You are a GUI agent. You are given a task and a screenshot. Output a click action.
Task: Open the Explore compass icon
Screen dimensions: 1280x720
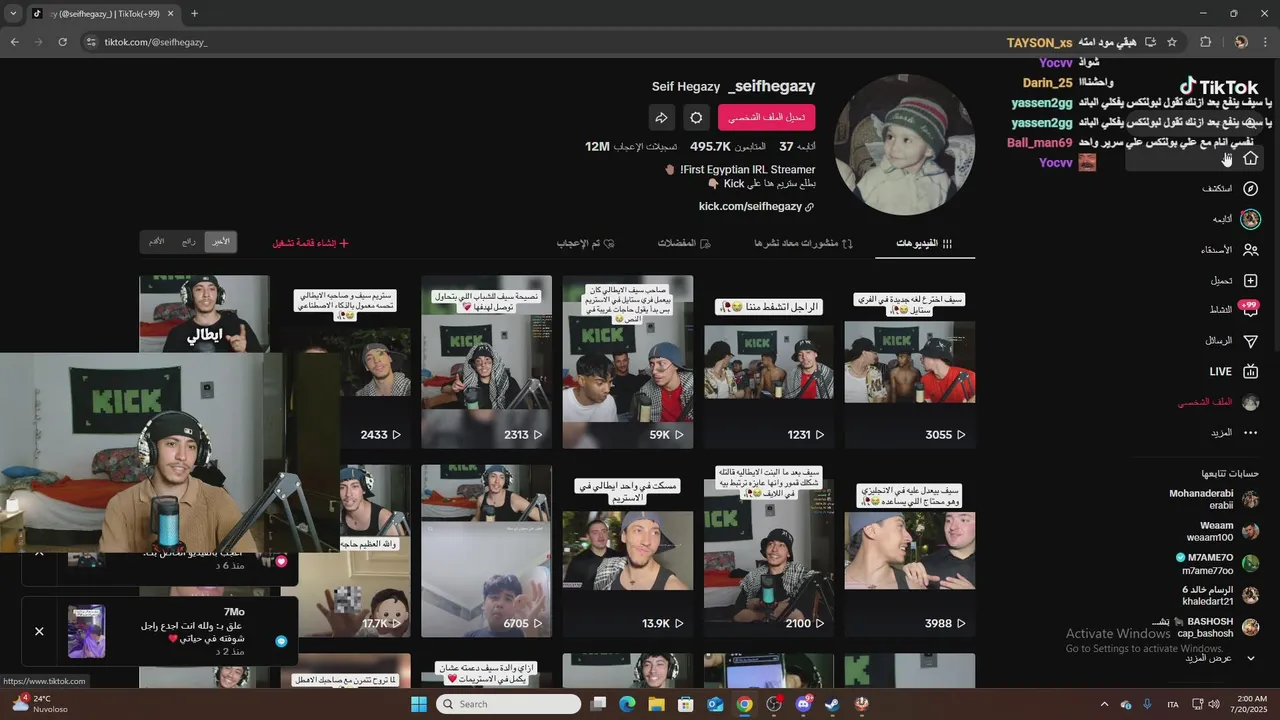(1250, 188)
